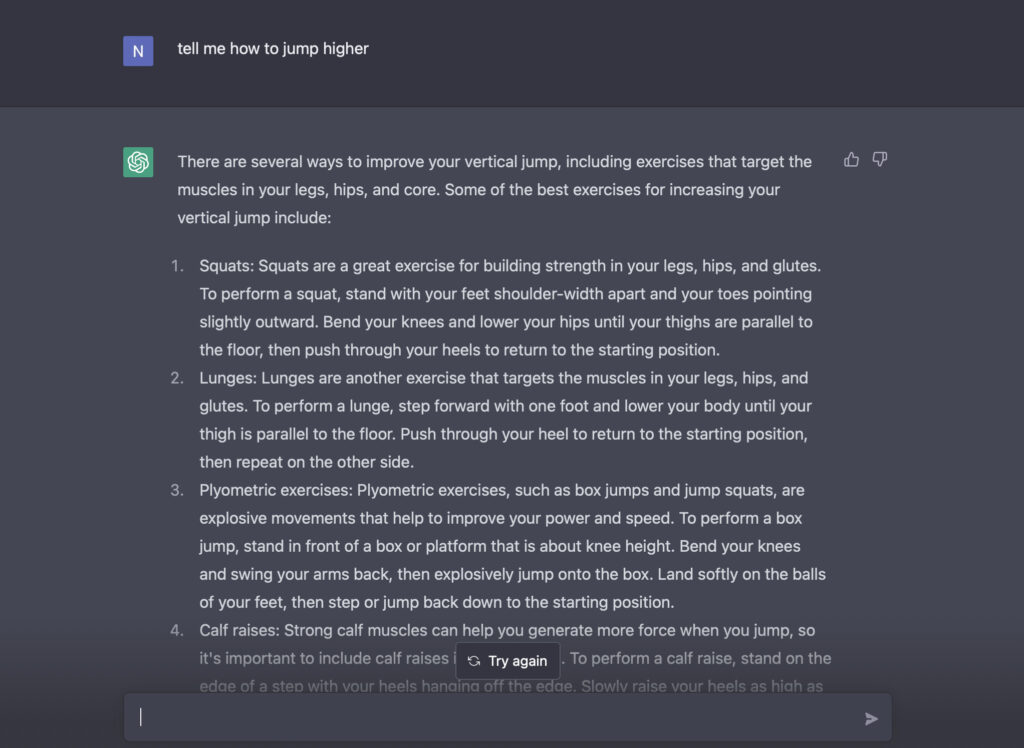Click the thumbs down feedback icon
This screenshot has height=748, width=1024.
(x=880, y=159)
